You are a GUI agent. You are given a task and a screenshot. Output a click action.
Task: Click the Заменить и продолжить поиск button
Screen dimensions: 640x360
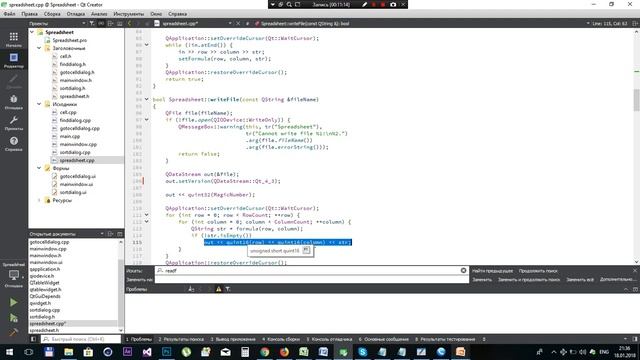tap(529, 280)
